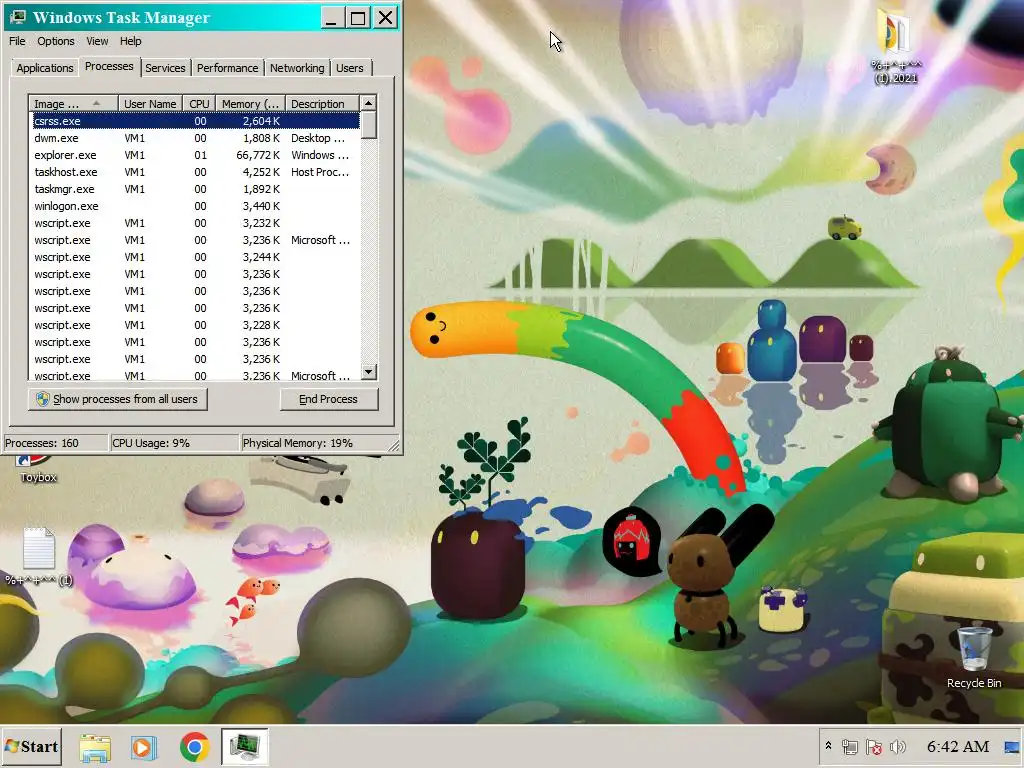Open the Start menu
The width and height of the screenshot is (1024, 768).
click(31, 746)
